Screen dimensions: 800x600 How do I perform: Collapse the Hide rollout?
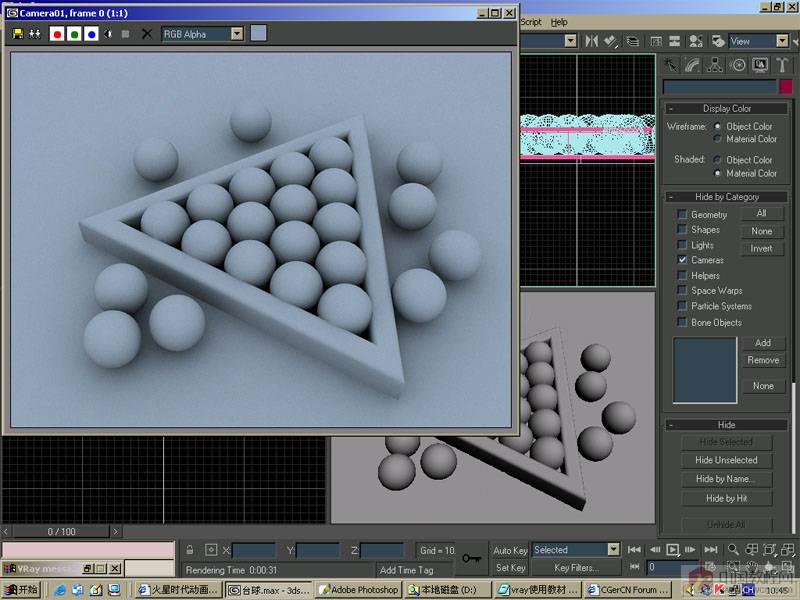click(727, 425)
